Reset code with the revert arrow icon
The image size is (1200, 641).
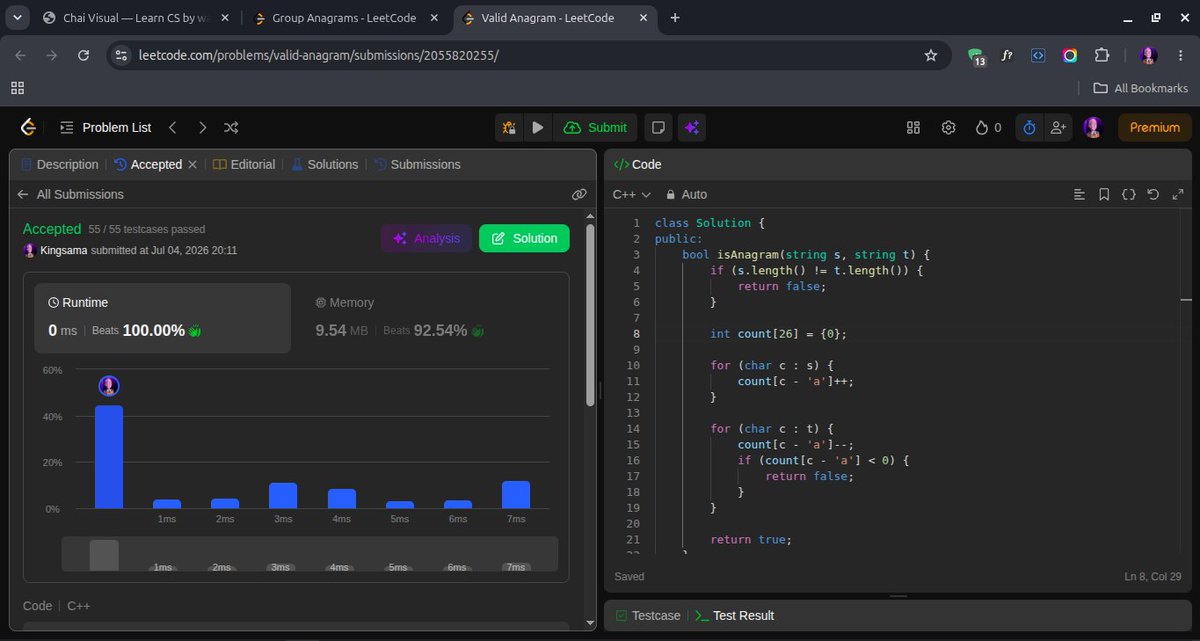pyautogui.click(x=1153, y=194)
